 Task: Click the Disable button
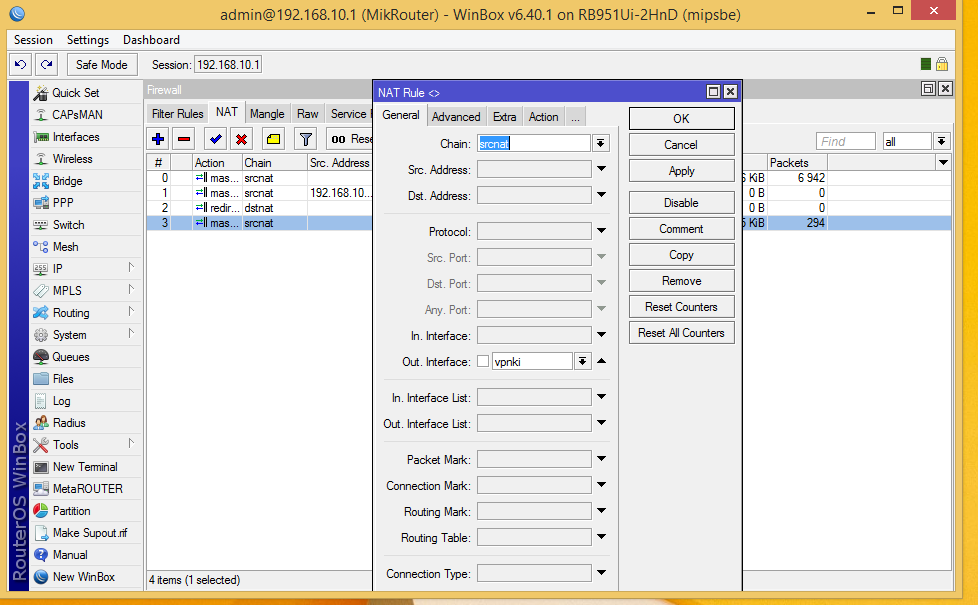(x=681, y=203)
